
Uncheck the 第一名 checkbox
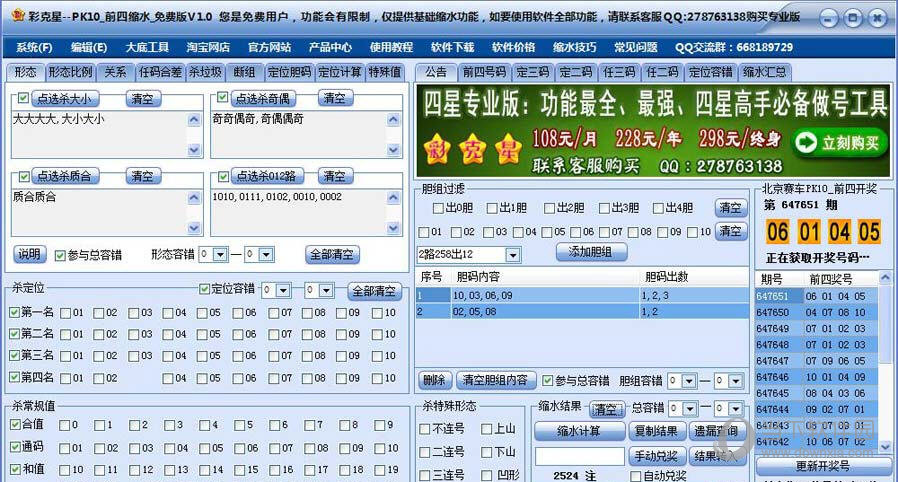point(14,313)
